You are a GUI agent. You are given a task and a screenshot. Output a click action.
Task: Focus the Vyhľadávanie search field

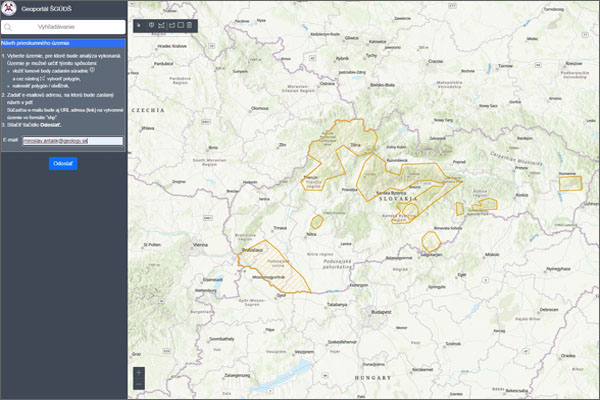pos(68,27)
